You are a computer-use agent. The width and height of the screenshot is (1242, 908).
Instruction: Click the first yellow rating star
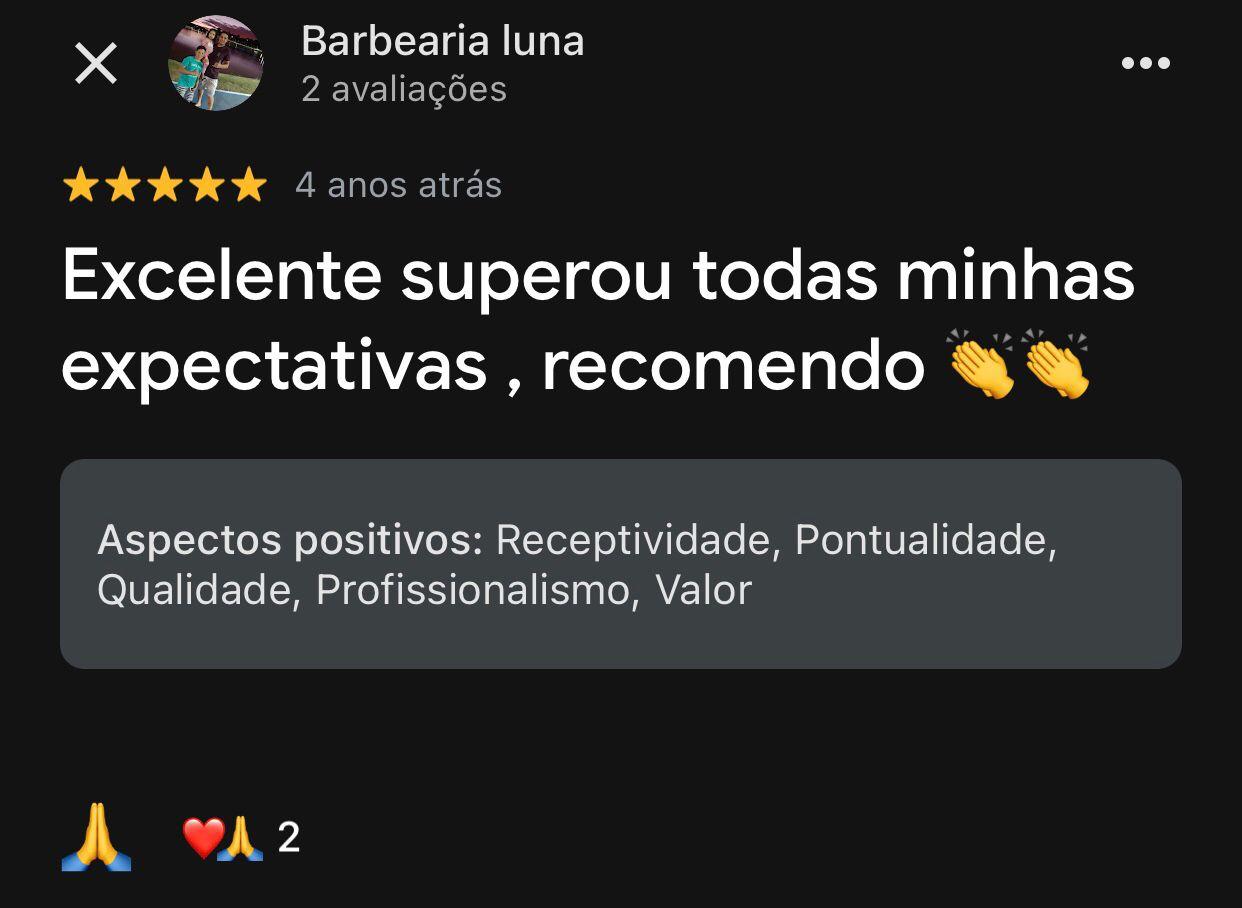79,186
